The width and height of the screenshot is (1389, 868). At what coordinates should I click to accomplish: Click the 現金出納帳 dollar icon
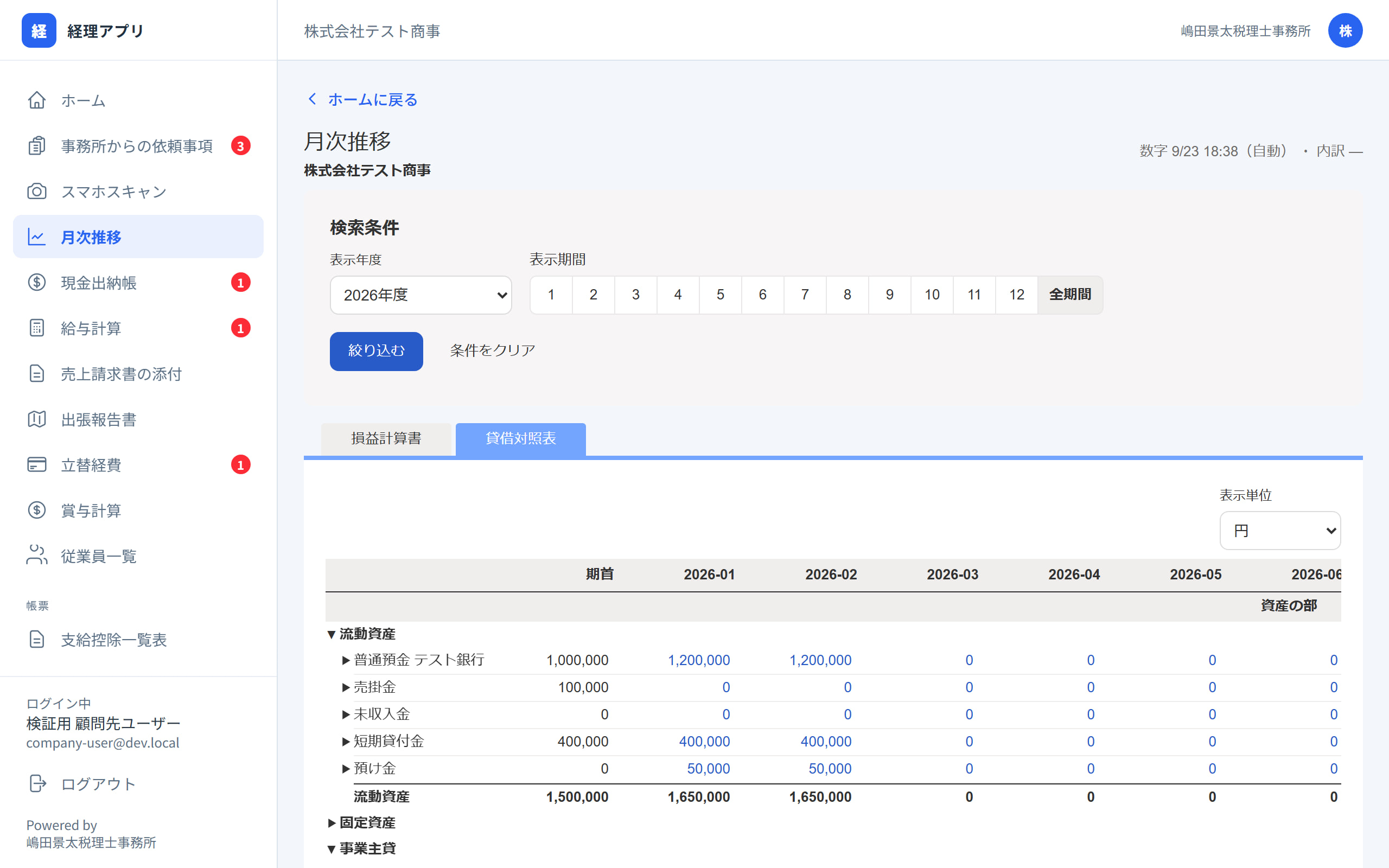(x=37, y=283)
